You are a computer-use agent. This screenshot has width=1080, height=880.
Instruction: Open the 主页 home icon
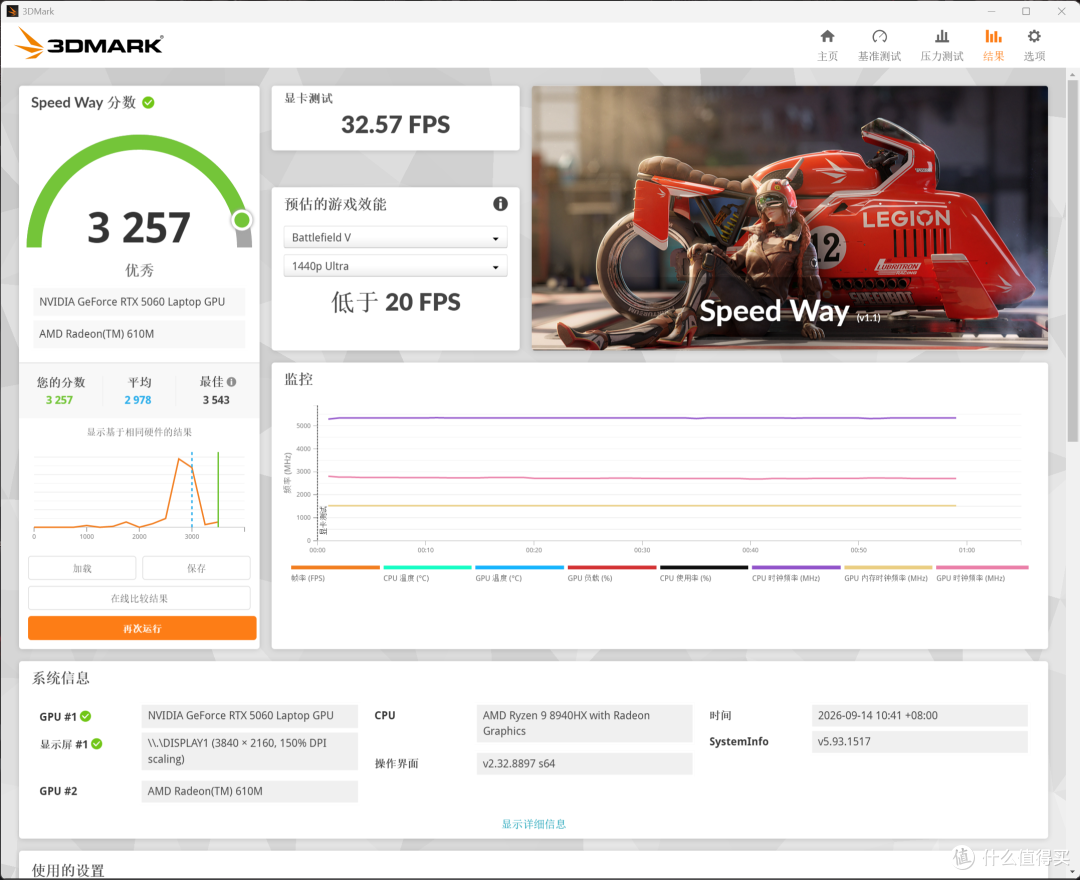(x=827, y=36)
